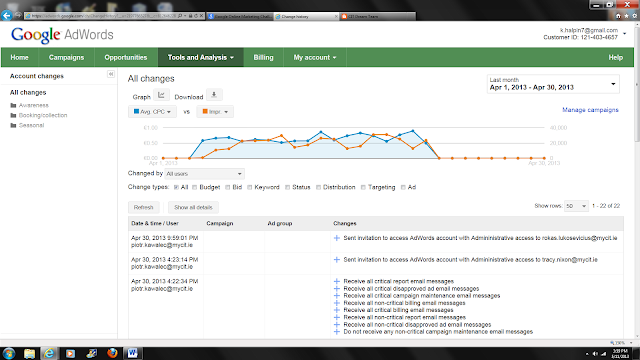The height and width of the screenshot is (360, 640).
Task: Click the Google AdWords logo
Action: click(x=62, y=35)
